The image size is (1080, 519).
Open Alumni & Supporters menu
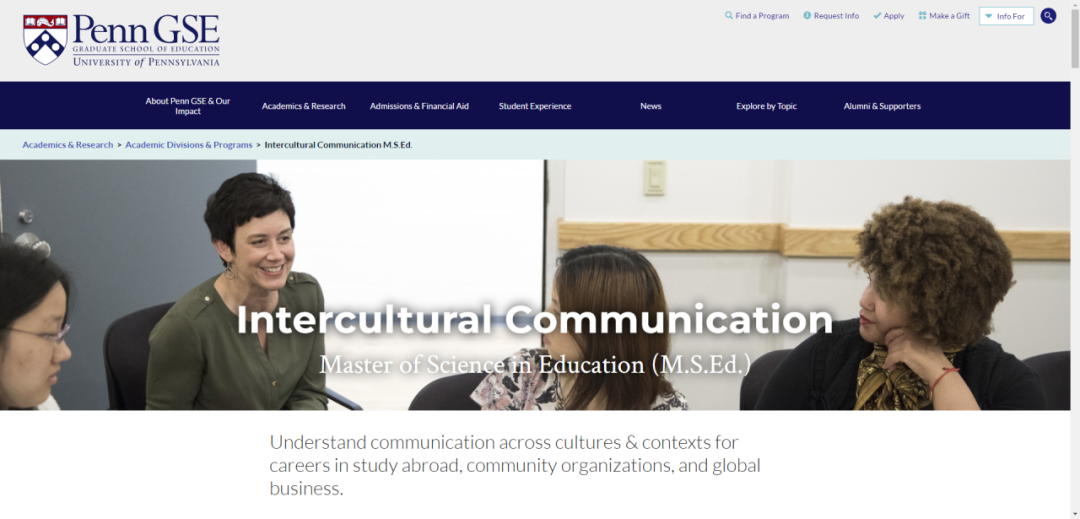pyautogui.click(x=882, y=106)
